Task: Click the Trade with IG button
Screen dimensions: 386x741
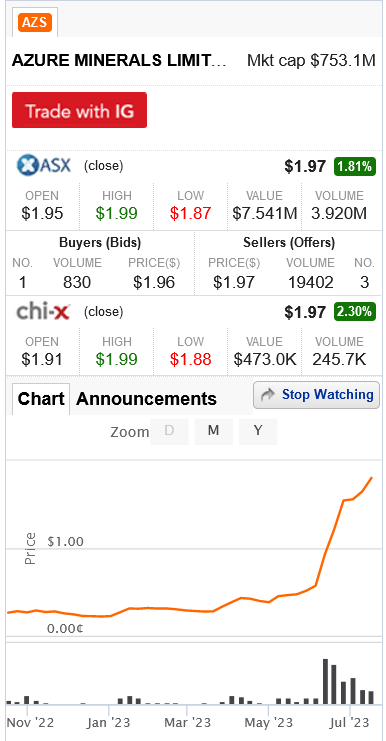Action: click(79, 110)
